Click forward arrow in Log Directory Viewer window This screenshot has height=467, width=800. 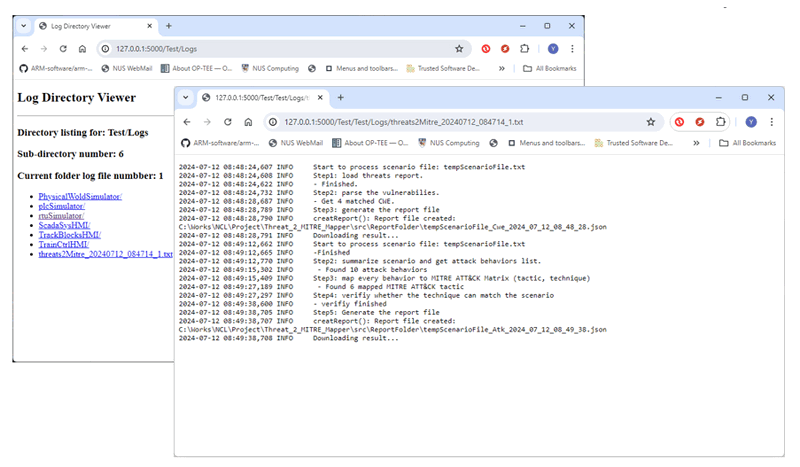[x=44, y=49]
